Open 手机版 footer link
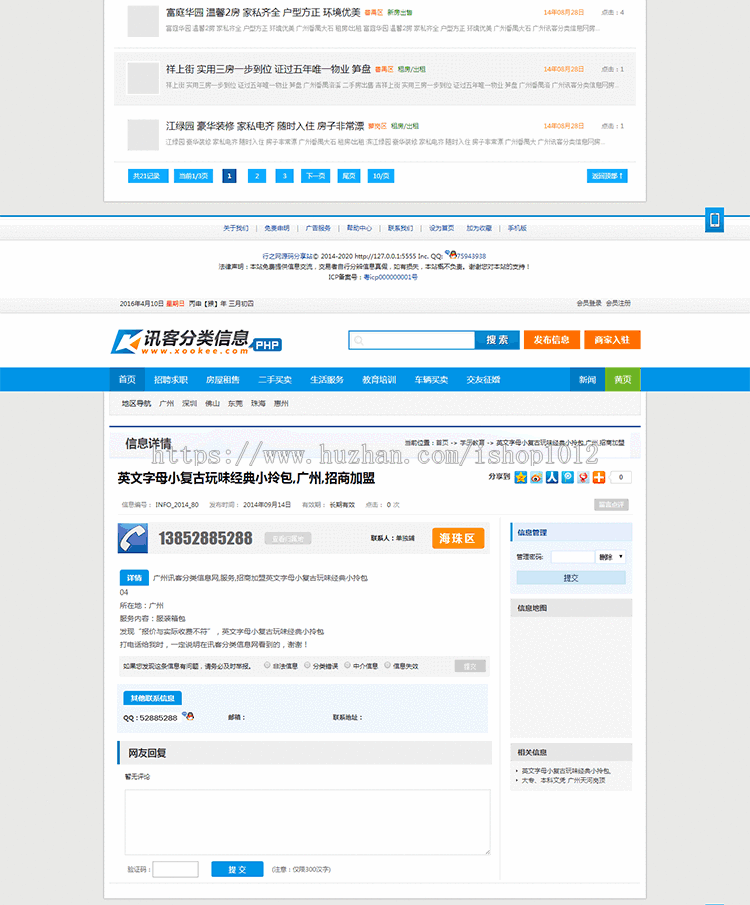 (517, 228)
